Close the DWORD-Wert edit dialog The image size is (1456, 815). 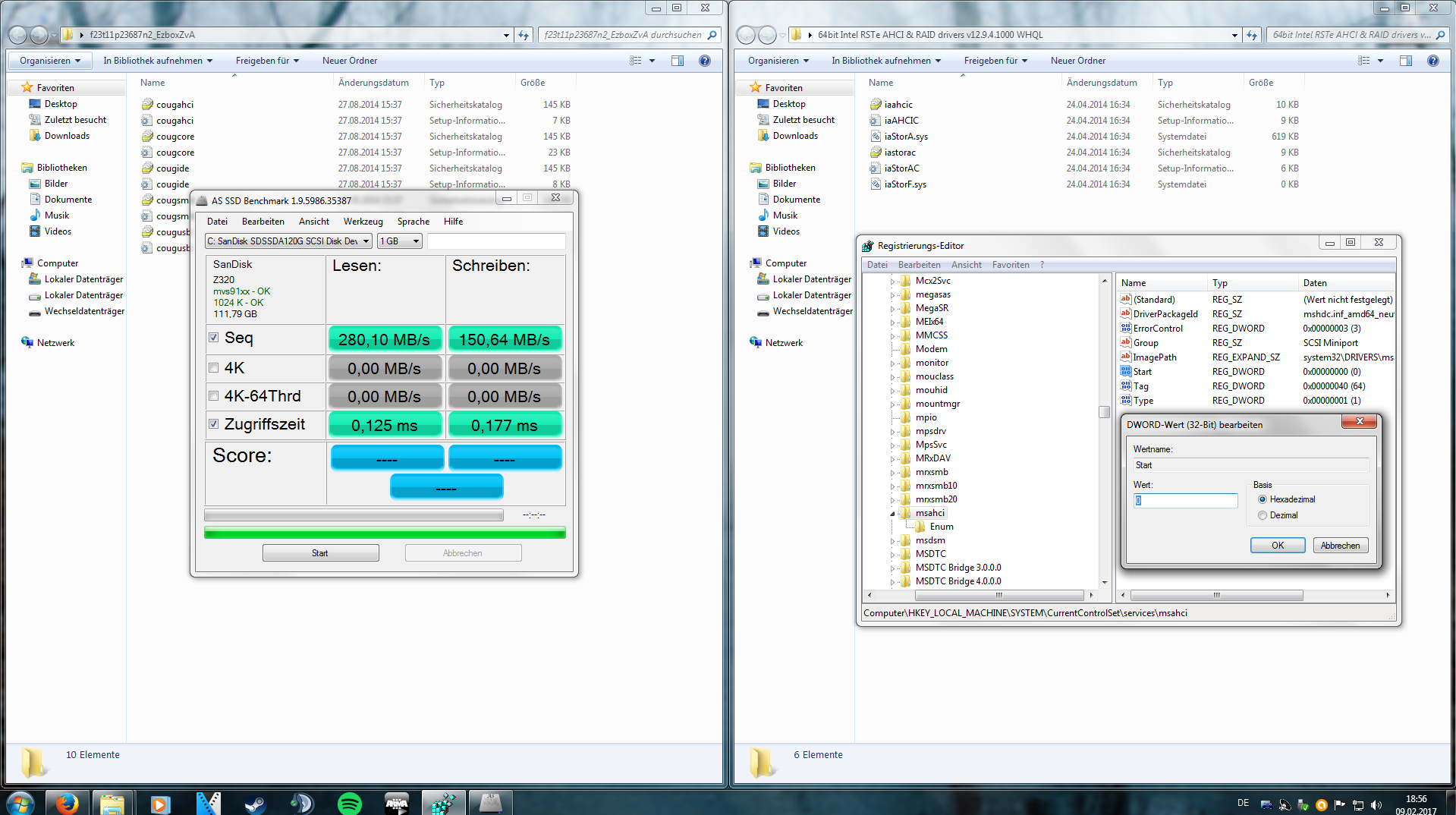tap(1360, 422)
